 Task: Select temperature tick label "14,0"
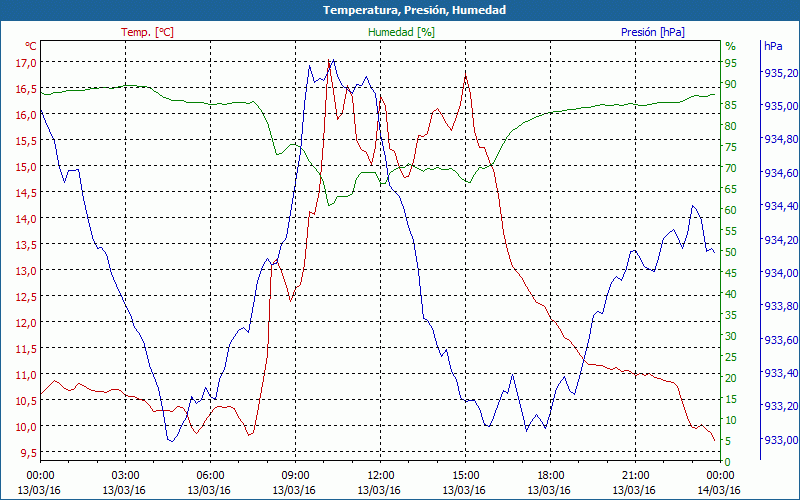coord(26,219)
